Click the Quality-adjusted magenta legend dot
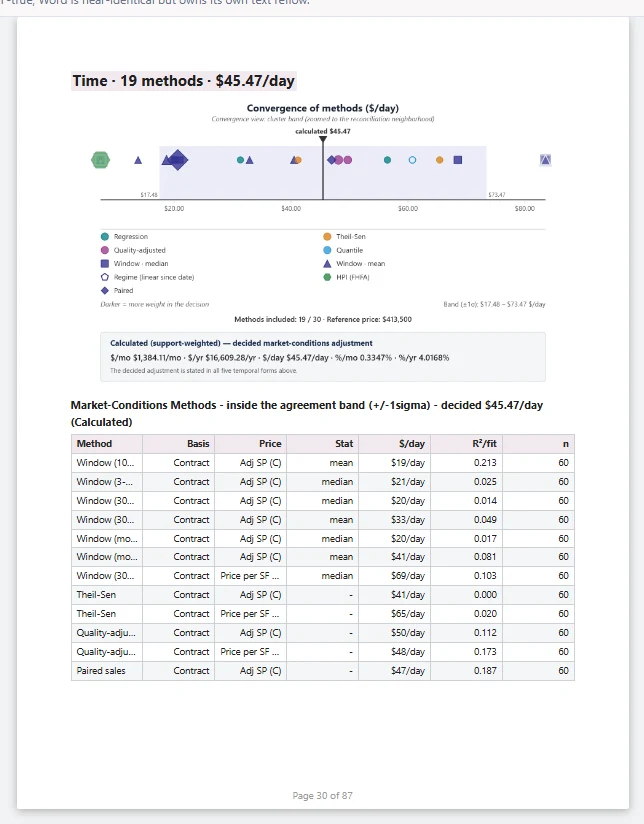 105,250
